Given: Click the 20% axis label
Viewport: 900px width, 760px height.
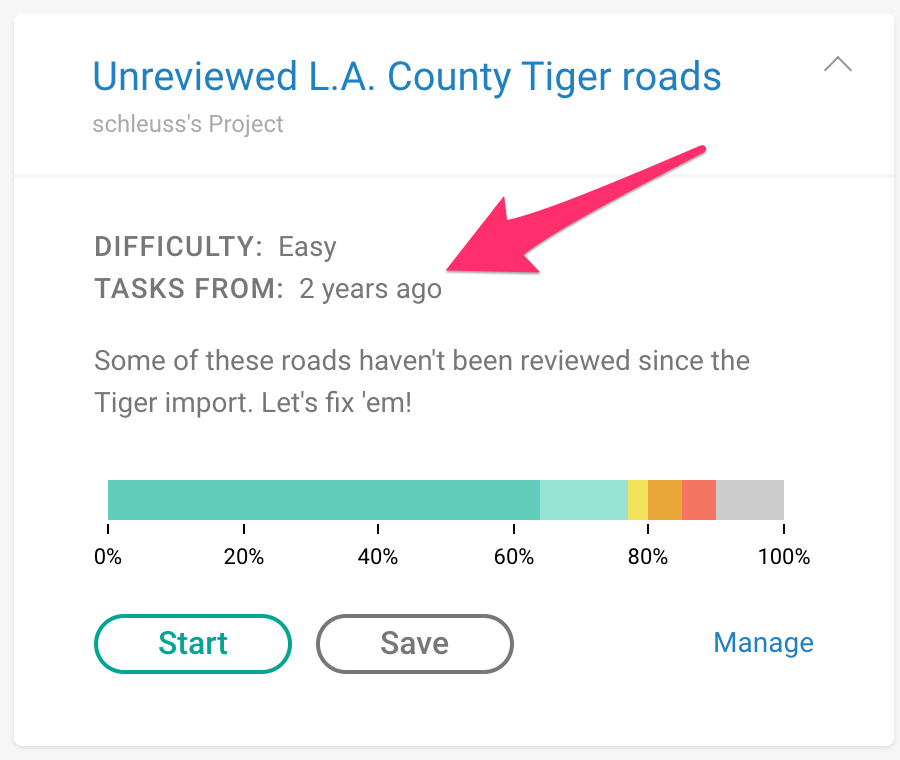Looking at the screenshot, I should pyautogui.click(x=243, y=556).
